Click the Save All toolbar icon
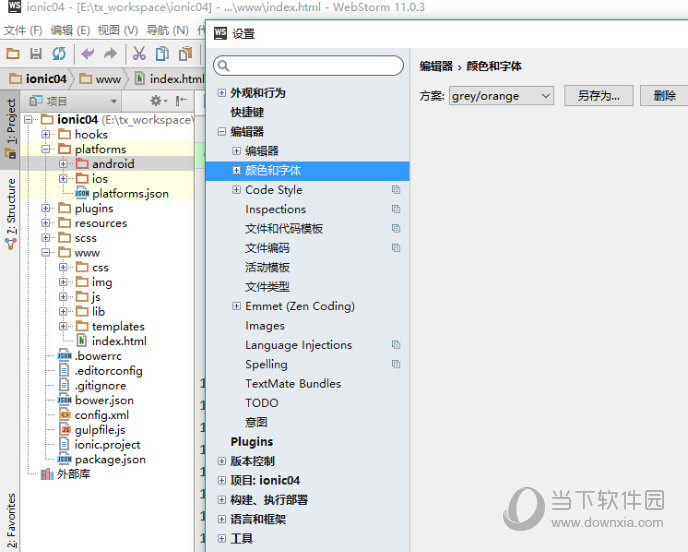This screenshot has height=552, width=688. tap(36, 54)
